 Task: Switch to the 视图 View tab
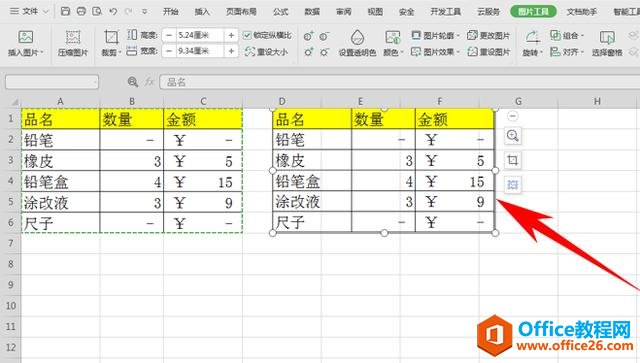pos(375,11)
